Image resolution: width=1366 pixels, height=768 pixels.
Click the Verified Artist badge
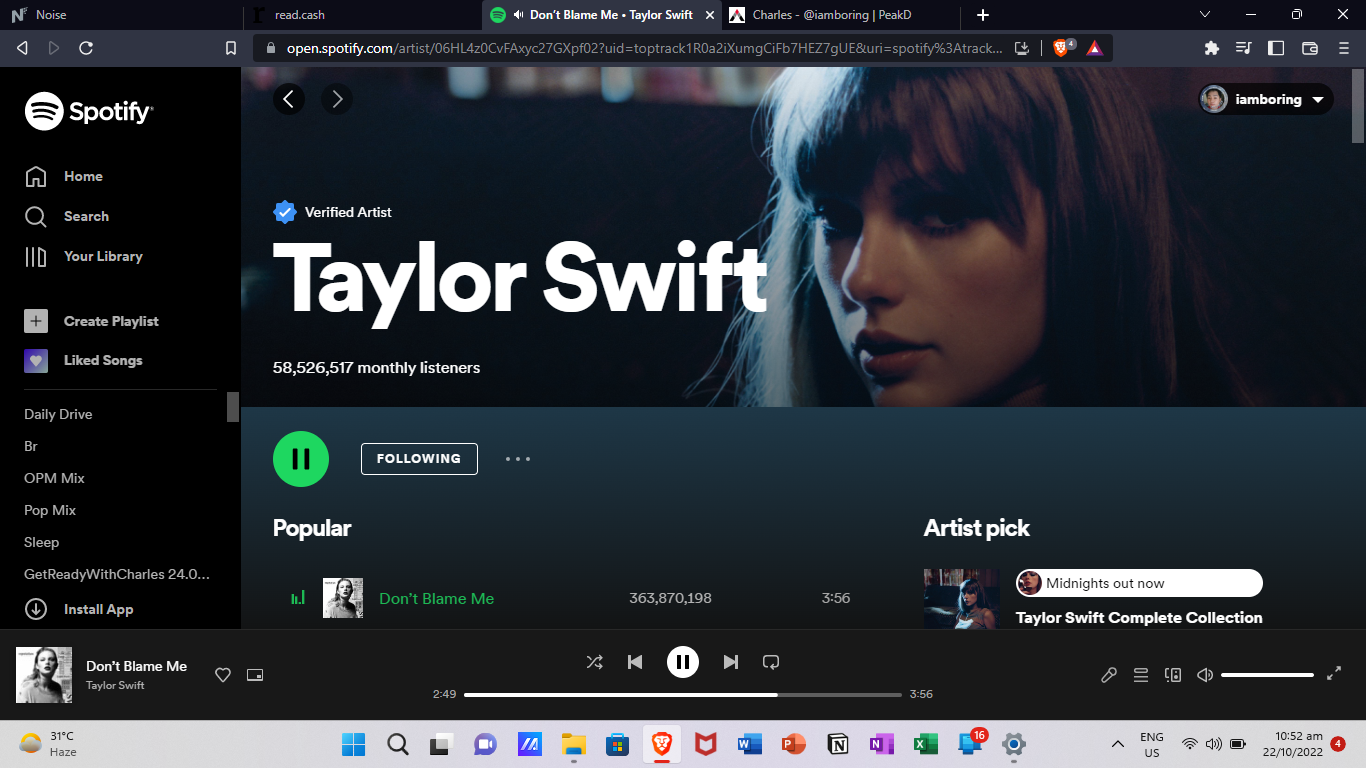[x=285, y=212]
